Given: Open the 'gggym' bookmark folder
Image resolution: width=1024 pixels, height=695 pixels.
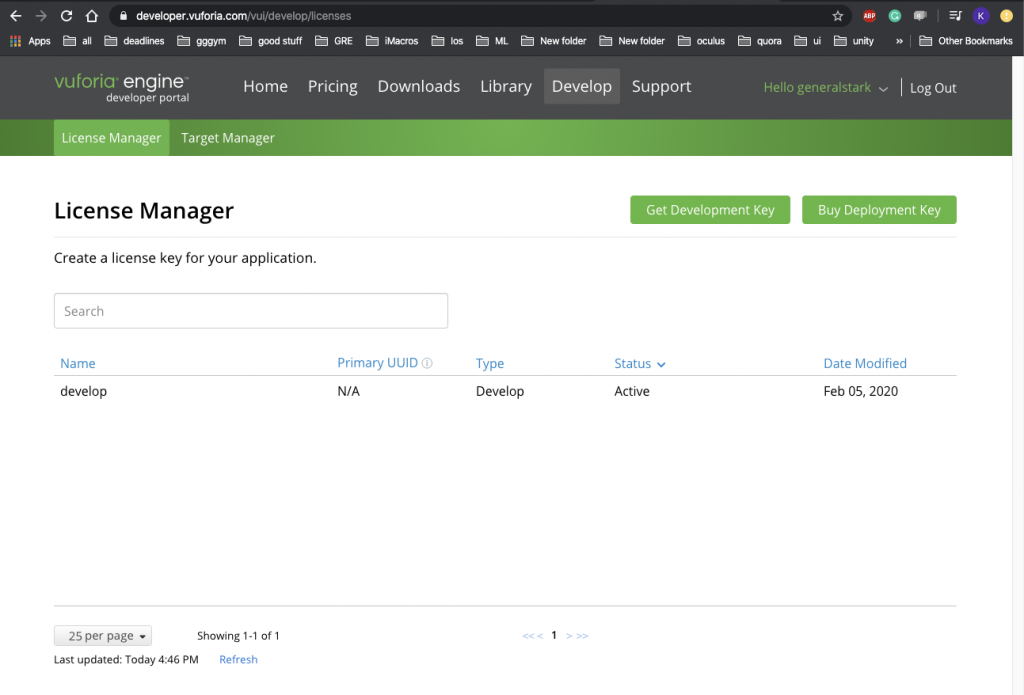Looking at the screenshot, I should click(x=202, y=40).
